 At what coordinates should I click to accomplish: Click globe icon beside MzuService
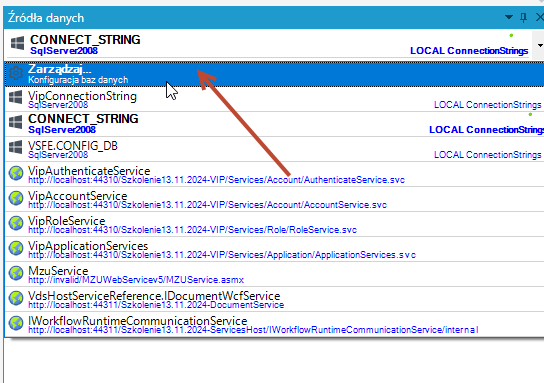click(16, 273)
